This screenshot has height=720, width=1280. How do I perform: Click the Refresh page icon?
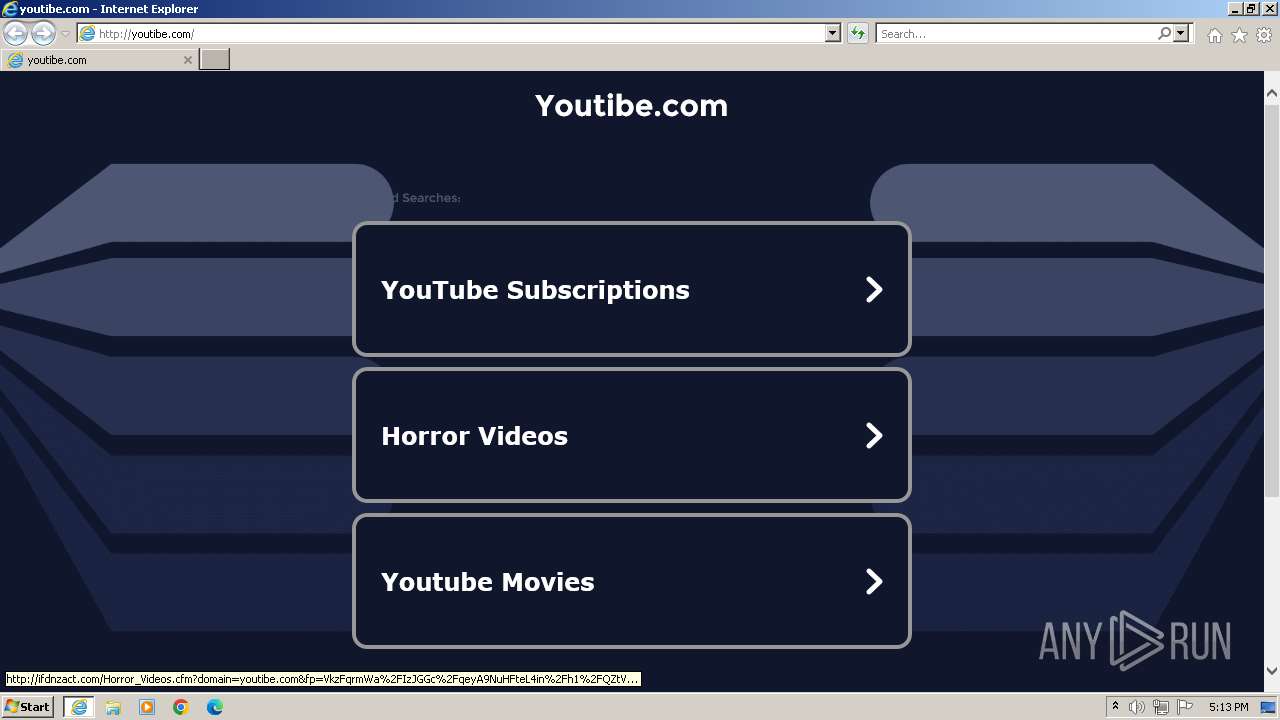tap(857, 34)
